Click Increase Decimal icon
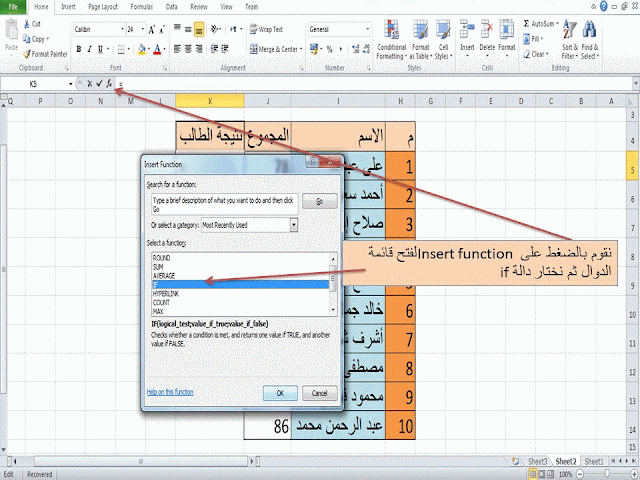This screenshot has width=640, height=480. click(x=356, y=49)
